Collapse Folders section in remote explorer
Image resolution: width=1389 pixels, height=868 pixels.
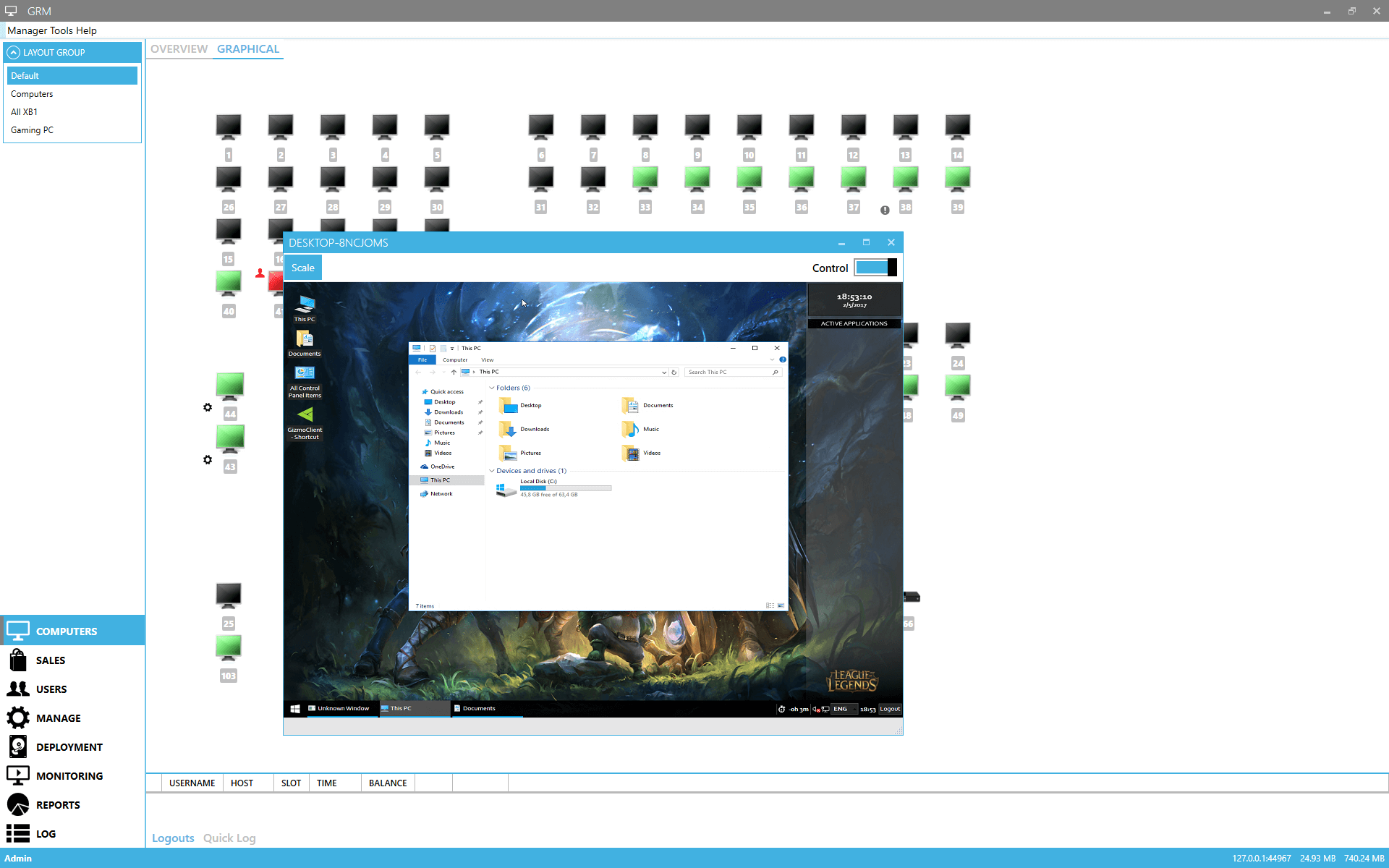pos(492,388)
